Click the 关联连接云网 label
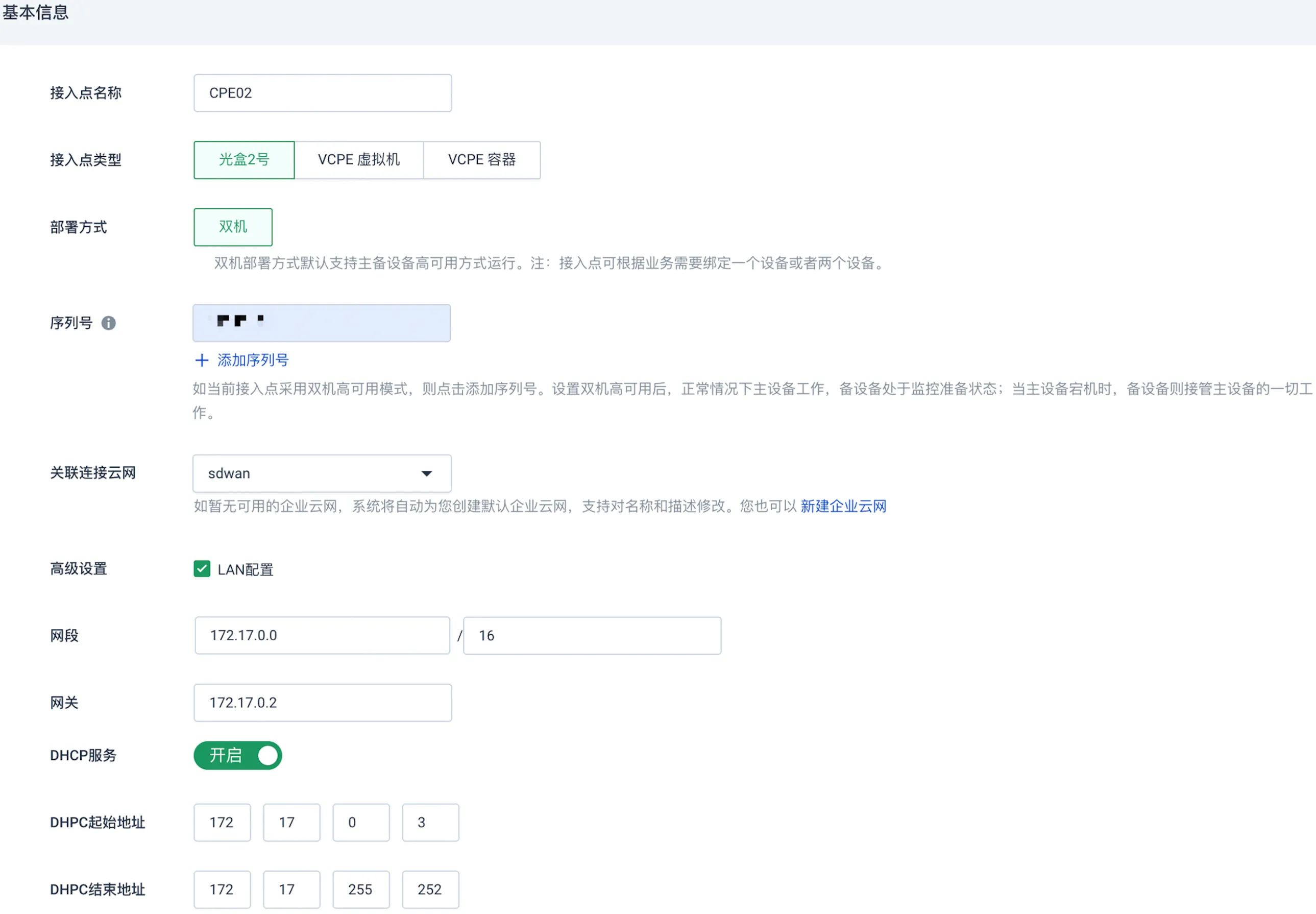 (x=93, y=473)
